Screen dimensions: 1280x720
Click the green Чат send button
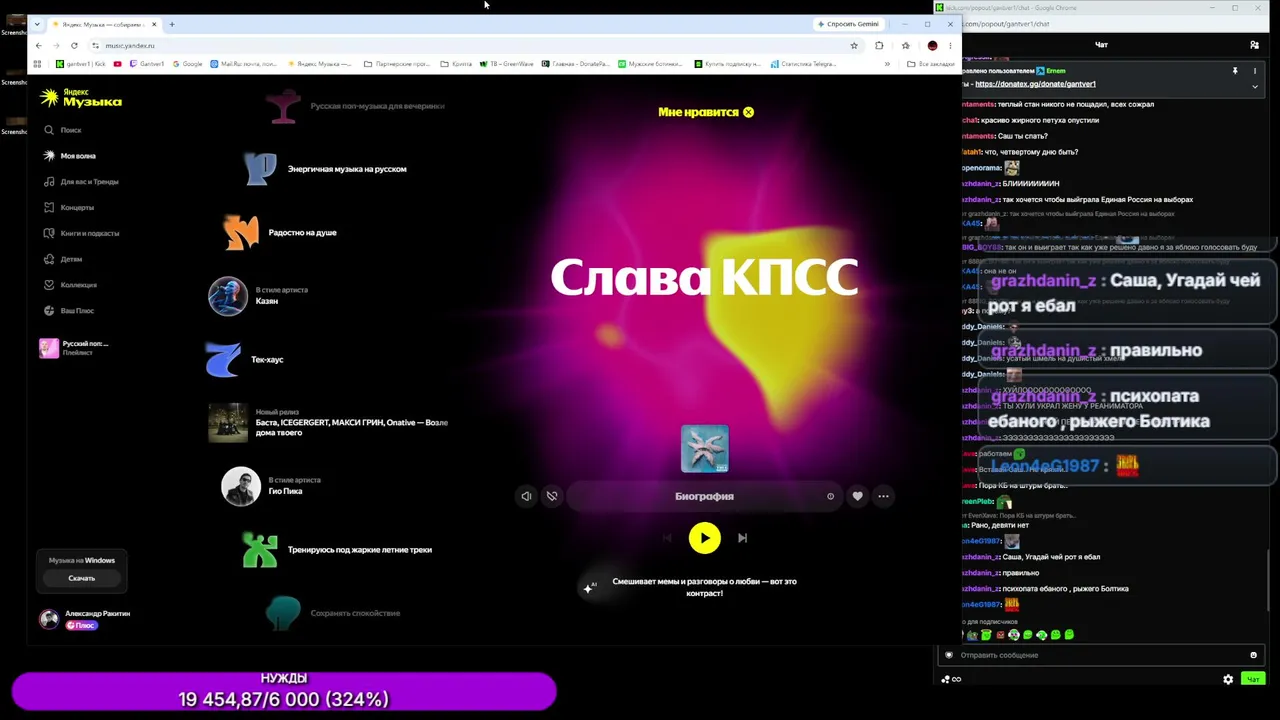pyautogui.click(x=1252, y=679)
